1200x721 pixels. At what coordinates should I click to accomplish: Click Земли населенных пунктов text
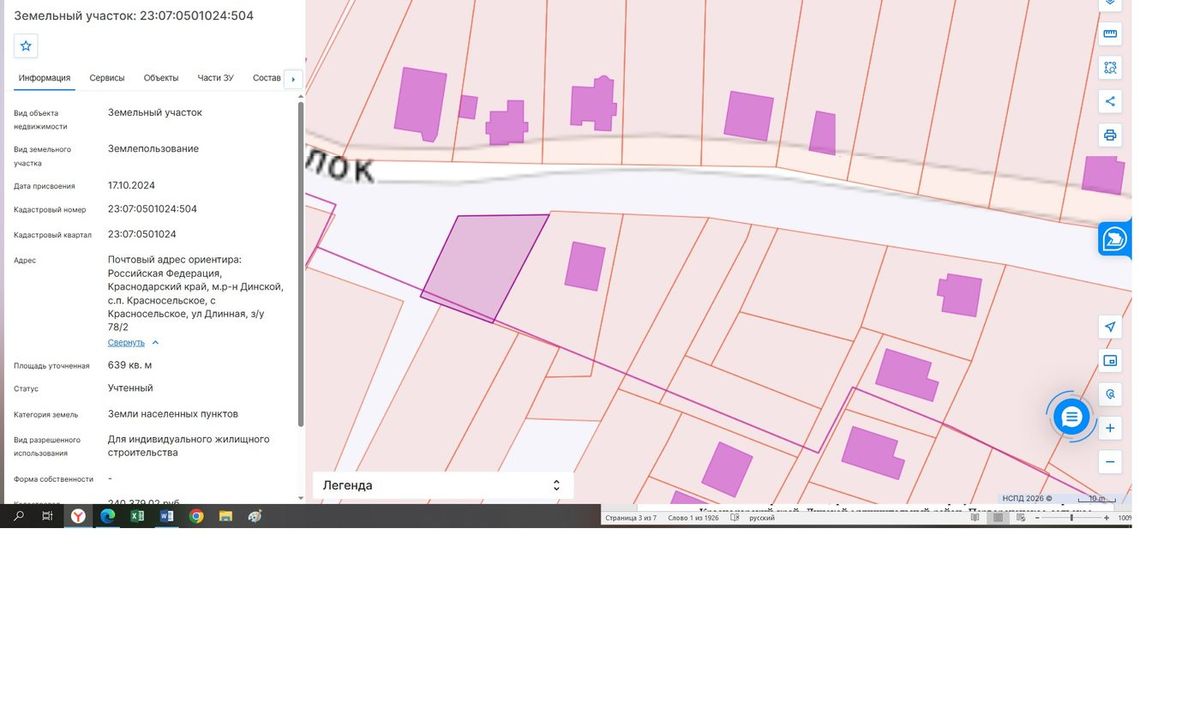coord(173,414)
